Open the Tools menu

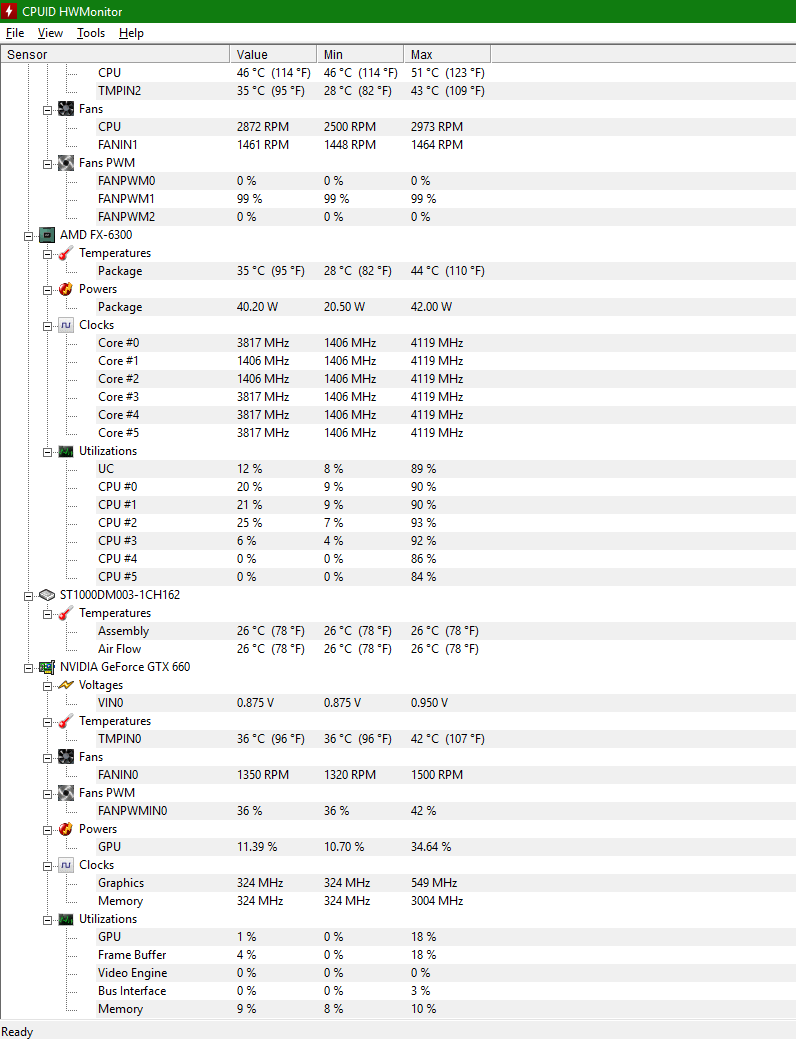[x=91, y=33]
